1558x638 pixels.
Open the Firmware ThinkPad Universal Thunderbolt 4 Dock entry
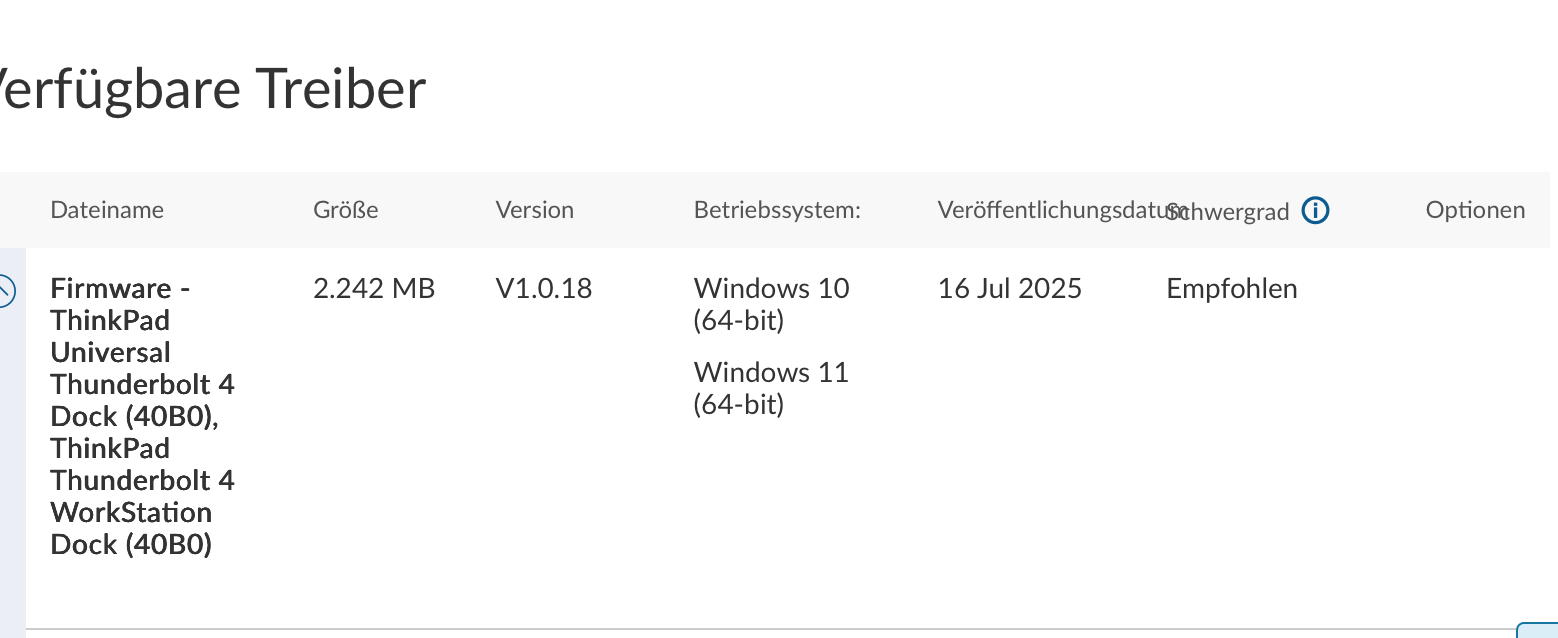coord(143,416)
